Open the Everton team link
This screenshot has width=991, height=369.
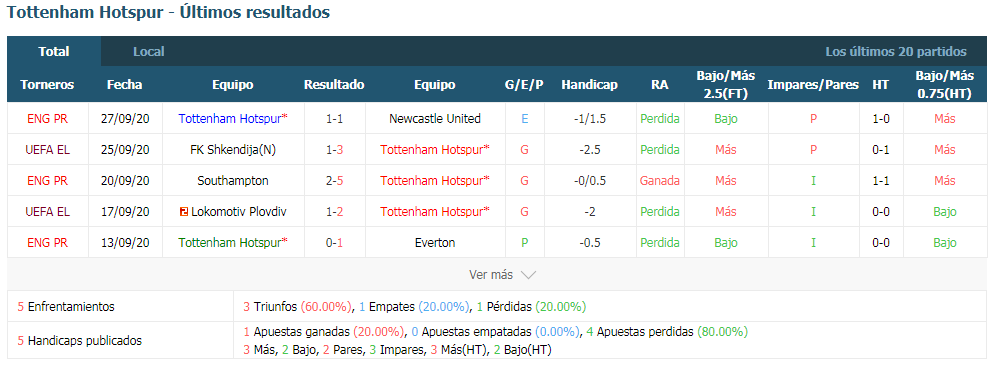coord(435,243)
